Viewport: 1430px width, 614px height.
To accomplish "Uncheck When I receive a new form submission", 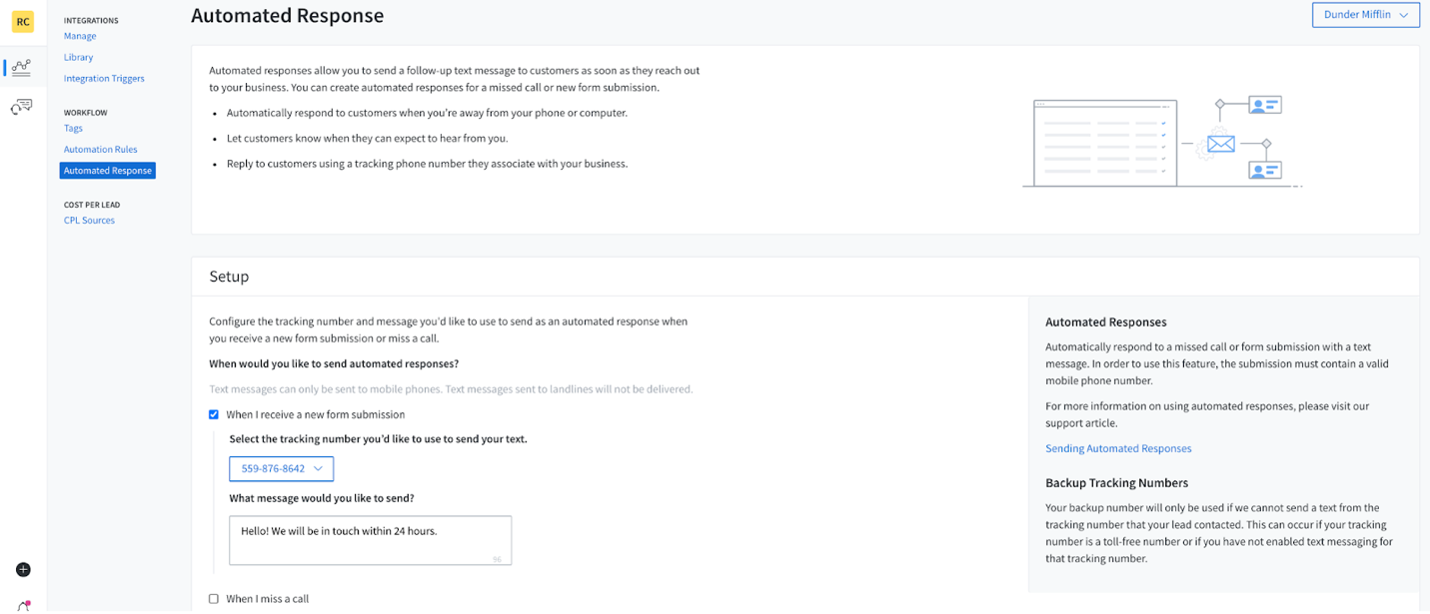I will click(x=213, y=414).
